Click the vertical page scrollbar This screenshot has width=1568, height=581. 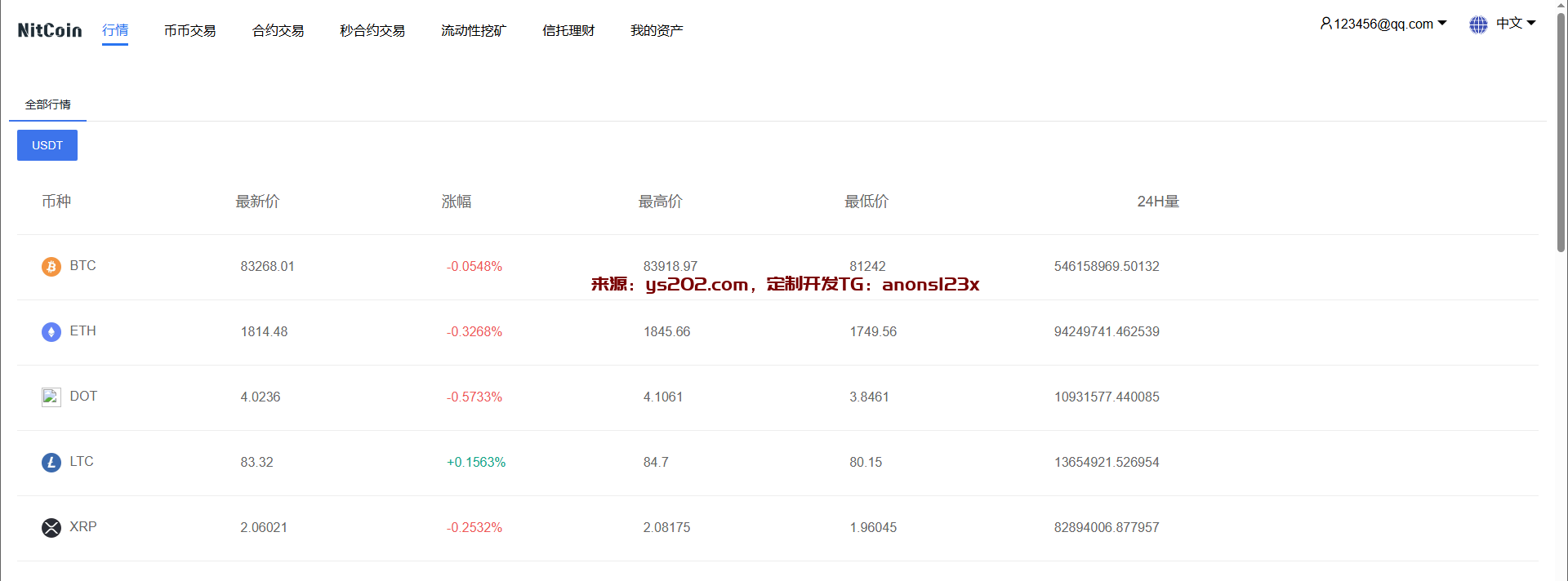pos(1561,131)
